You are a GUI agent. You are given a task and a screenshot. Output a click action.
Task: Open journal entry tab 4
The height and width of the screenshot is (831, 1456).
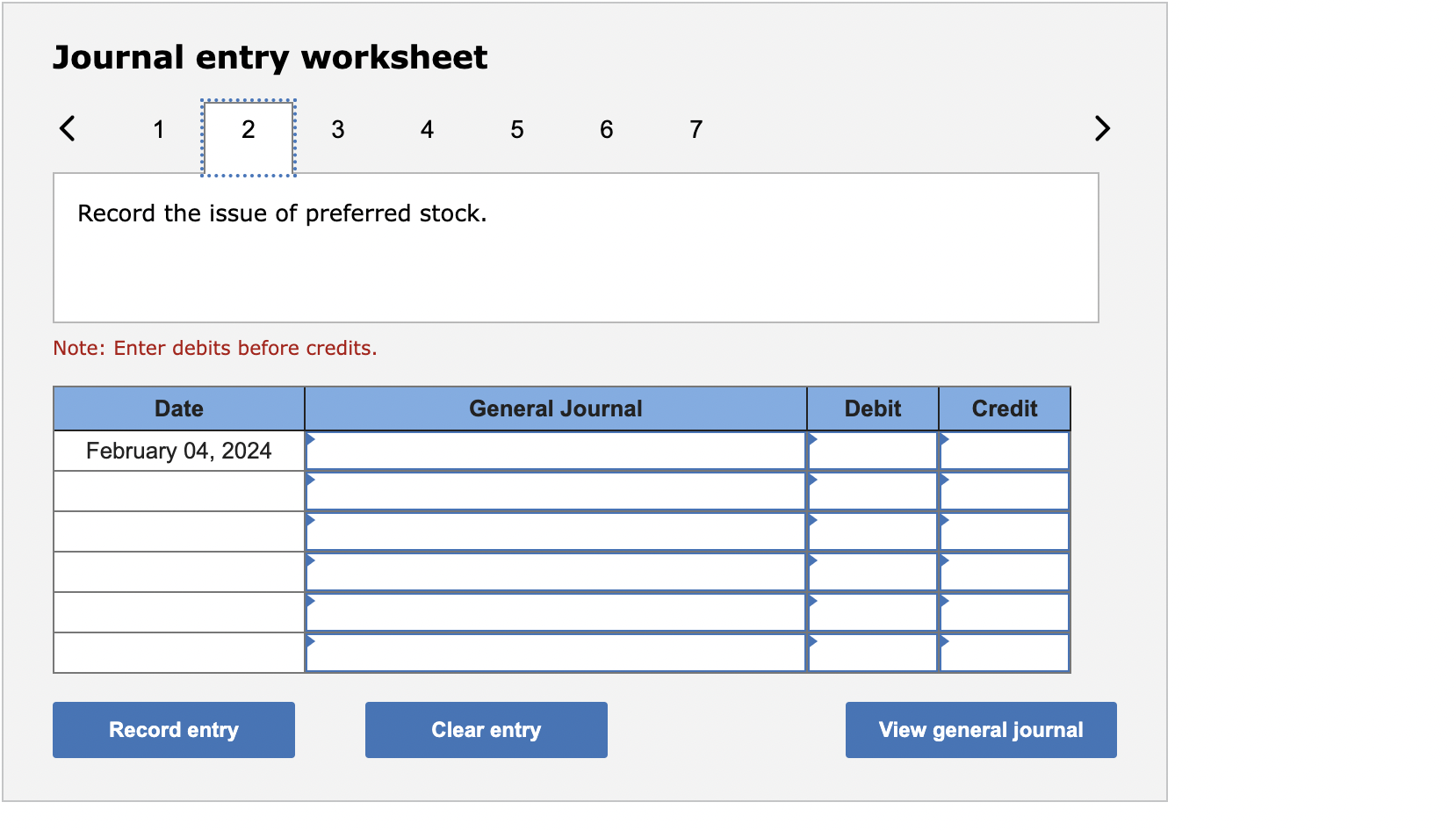(x=428, y=129)
